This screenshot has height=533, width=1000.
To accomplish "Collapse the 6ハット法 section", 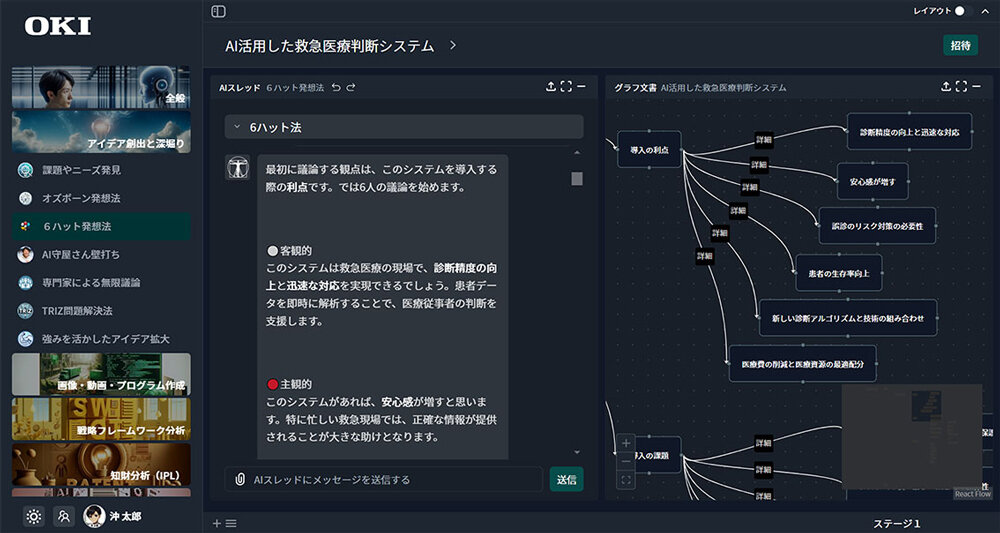I will (x=236, y=127).
